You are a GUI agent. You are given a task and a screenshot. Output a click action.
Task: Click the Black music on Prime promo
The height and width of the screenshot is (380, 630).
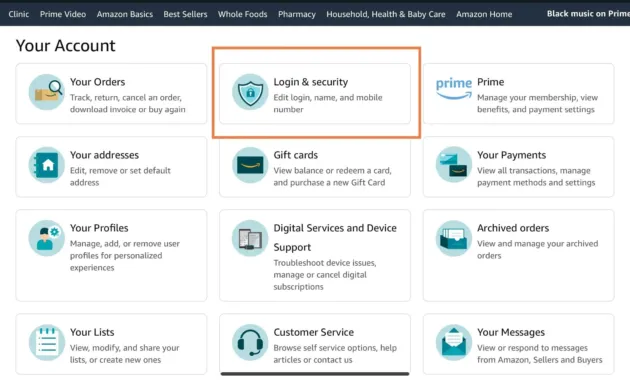point(588,14)
